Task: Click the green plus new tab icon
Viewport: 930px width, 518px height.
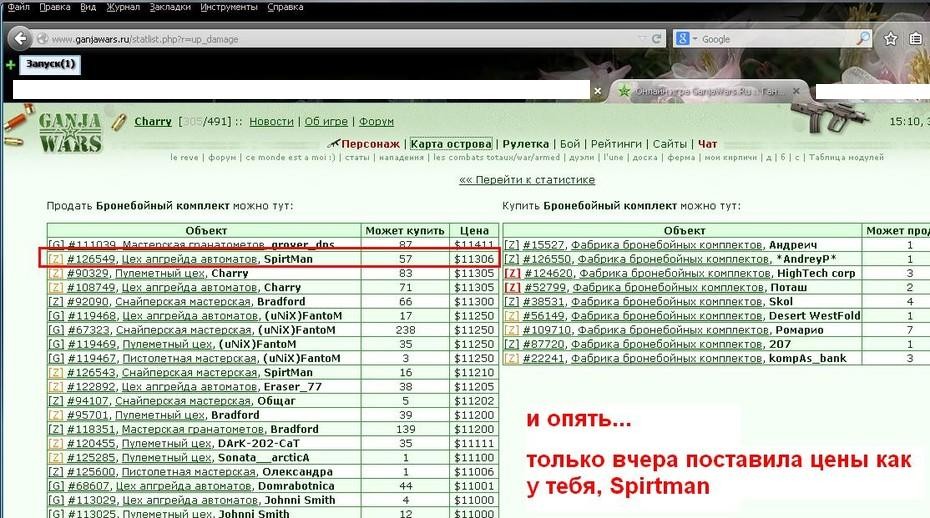Action: (10, 65)
